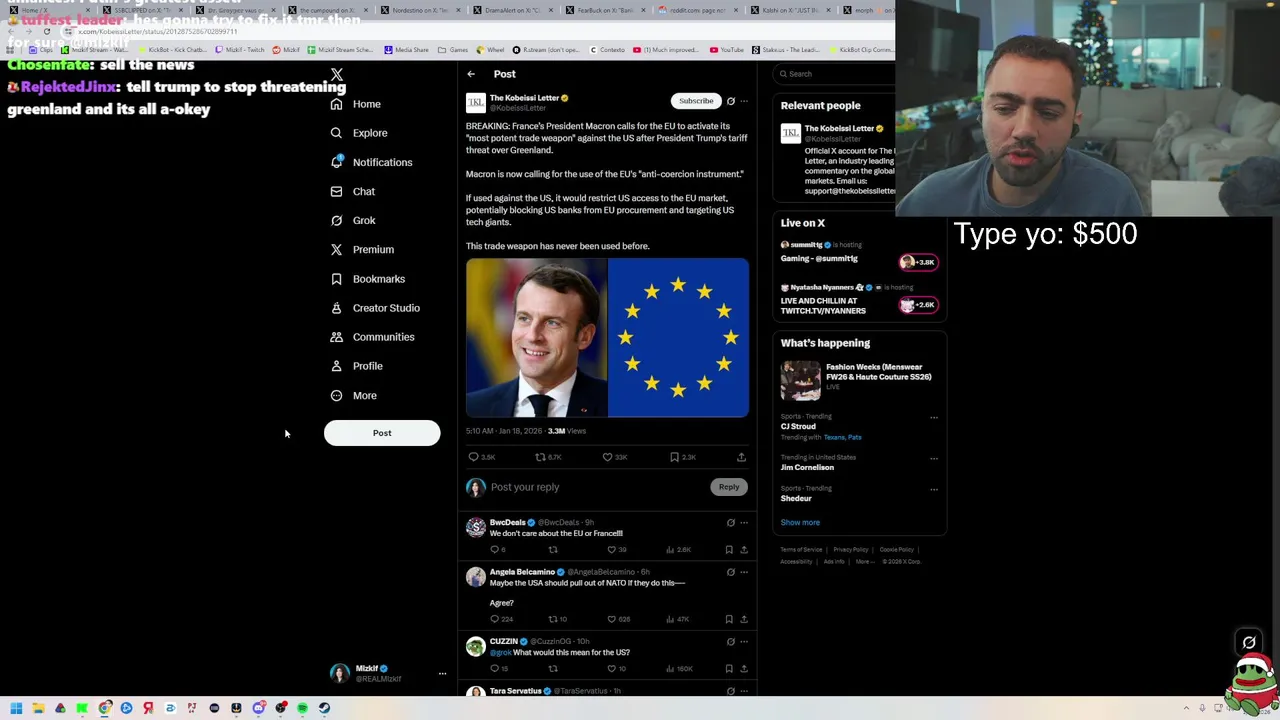Like the CUZZIN reply

pyautogui.click(x=612, y=669)
